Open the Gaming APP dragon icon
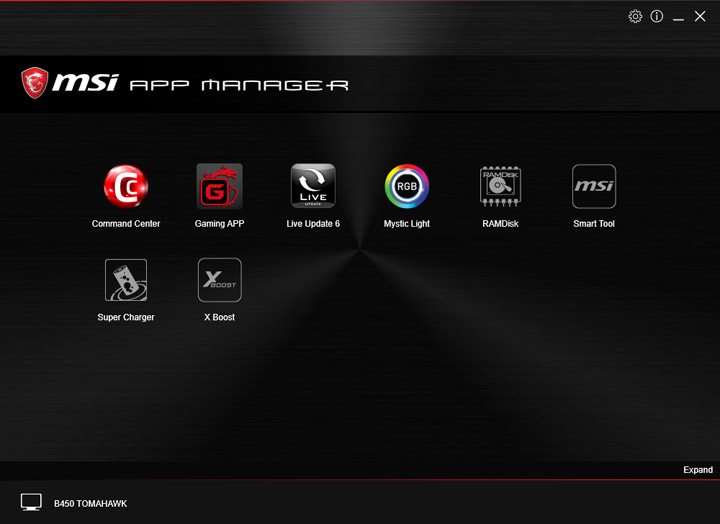Image resolution: width=720 pixels, height=524 pixels. click(219, 186)
